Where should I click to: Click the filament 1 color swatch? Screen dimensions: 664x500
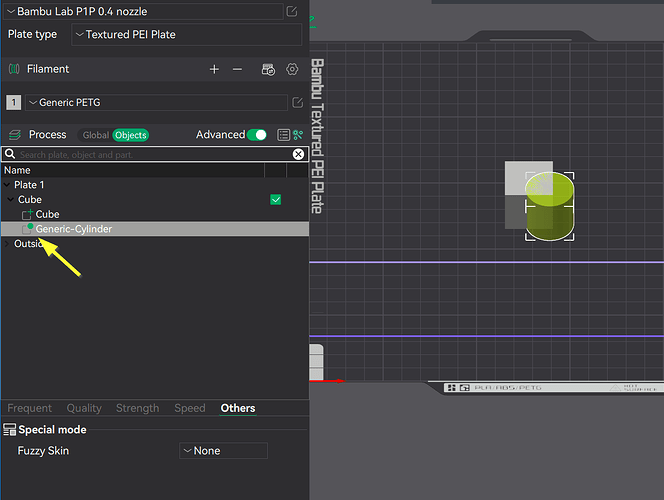pos(14,102)
